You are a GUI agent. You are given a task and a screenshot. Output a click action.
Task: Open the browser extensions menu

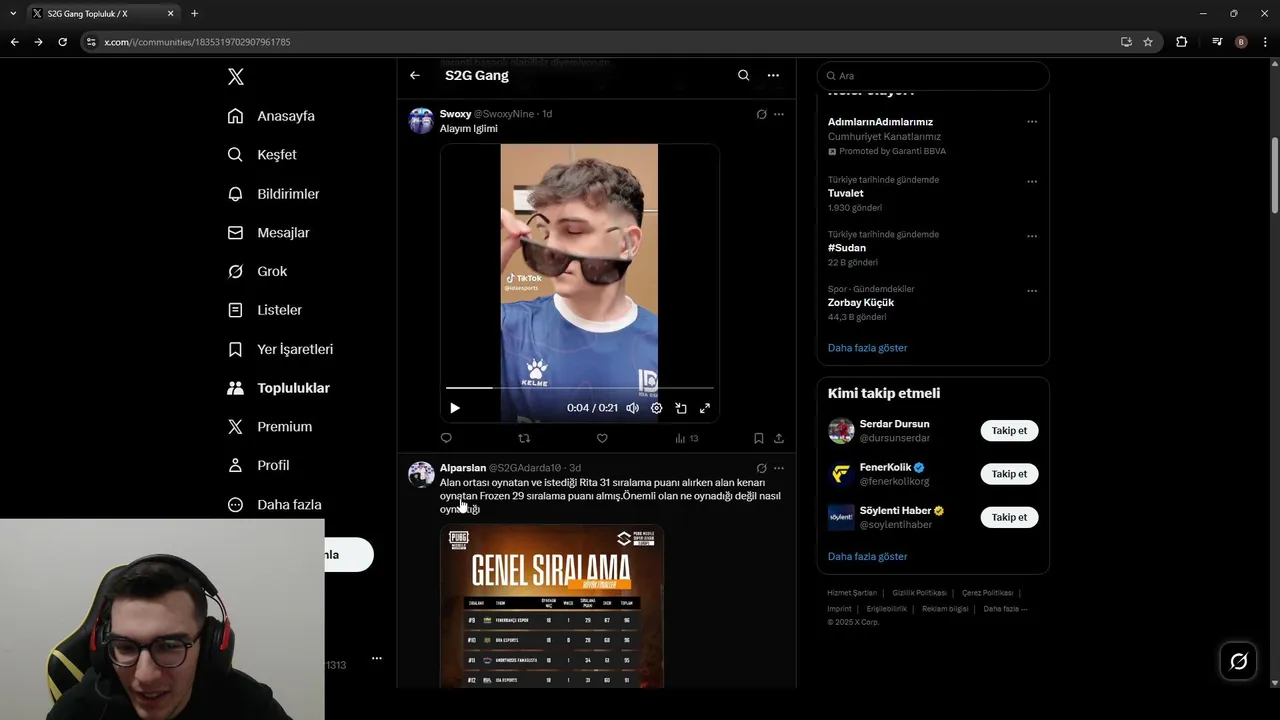pos(1182,42)
